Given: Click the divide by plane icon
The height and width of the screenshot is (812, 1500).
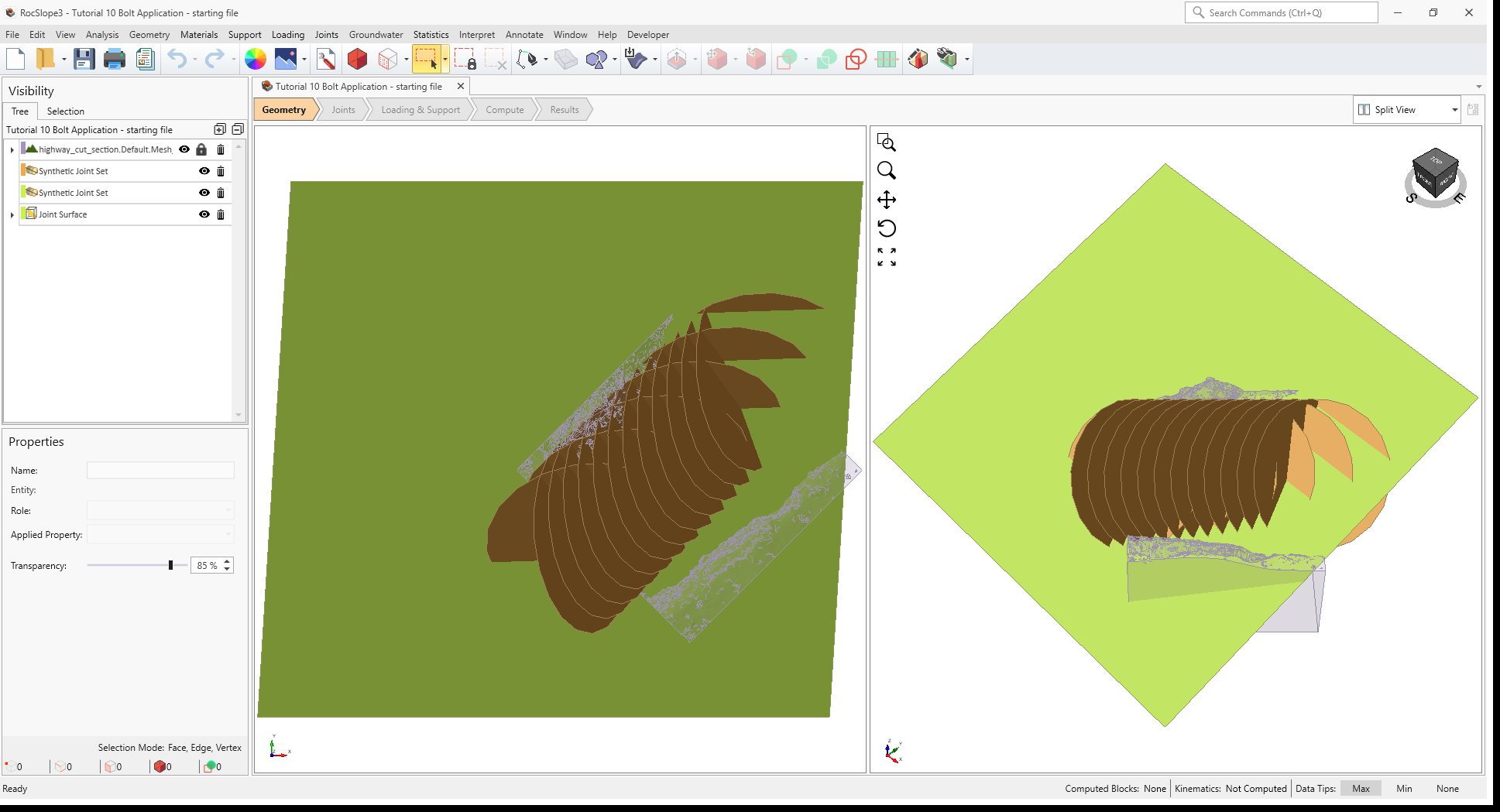Looking at the screenshot, I should pos(887,59).
